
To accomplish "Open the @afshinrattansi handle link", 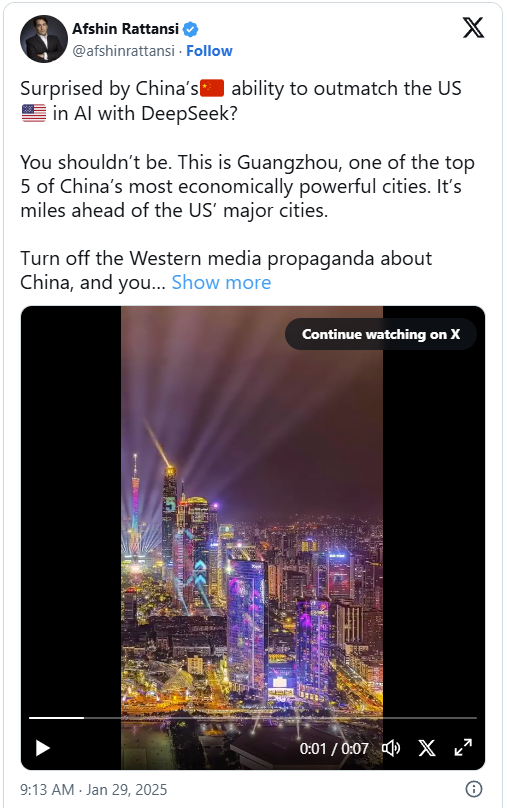I will pos(124,51).
